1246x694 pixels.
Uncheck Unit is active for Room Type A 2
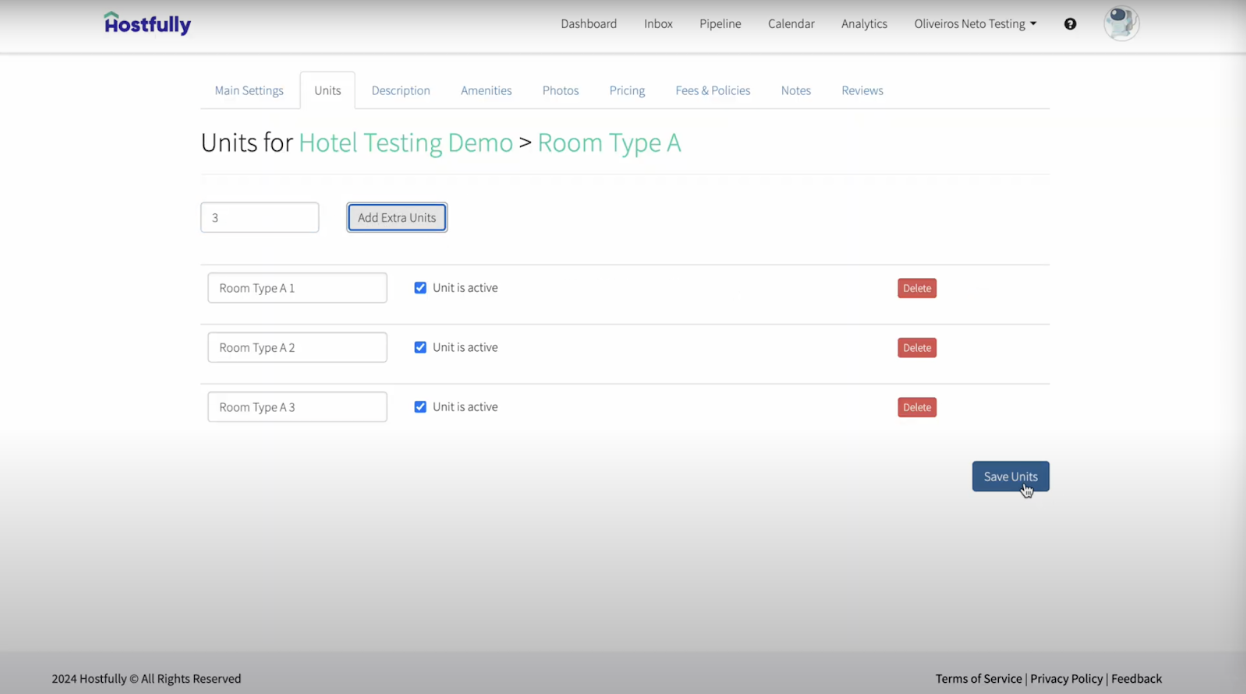pyautogui.click(x=420, y=348)
